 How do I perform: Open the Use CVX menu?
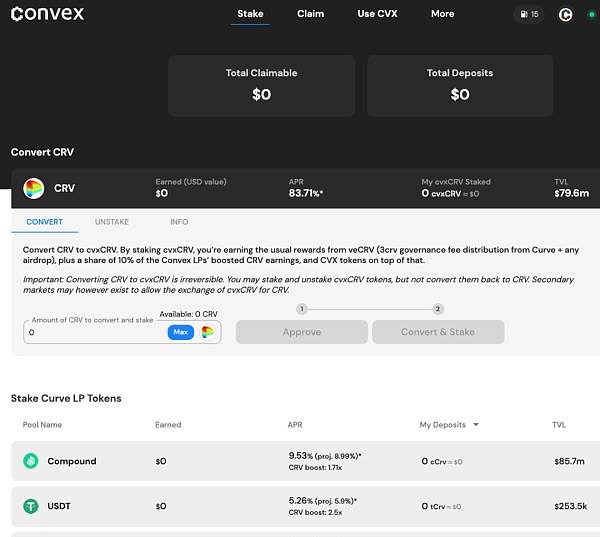tap(377, 14)
